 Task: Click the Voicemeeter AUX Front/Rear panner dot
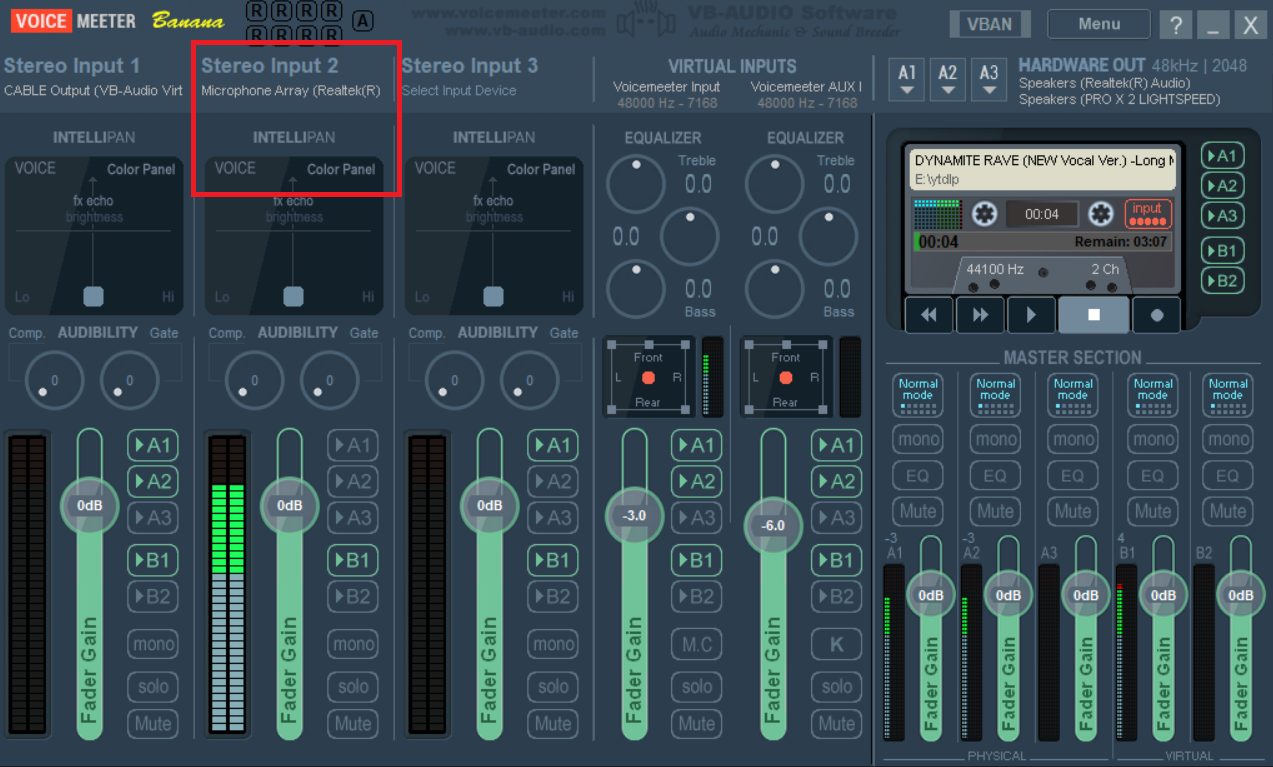pyautogui.click(x=786, y=377)
